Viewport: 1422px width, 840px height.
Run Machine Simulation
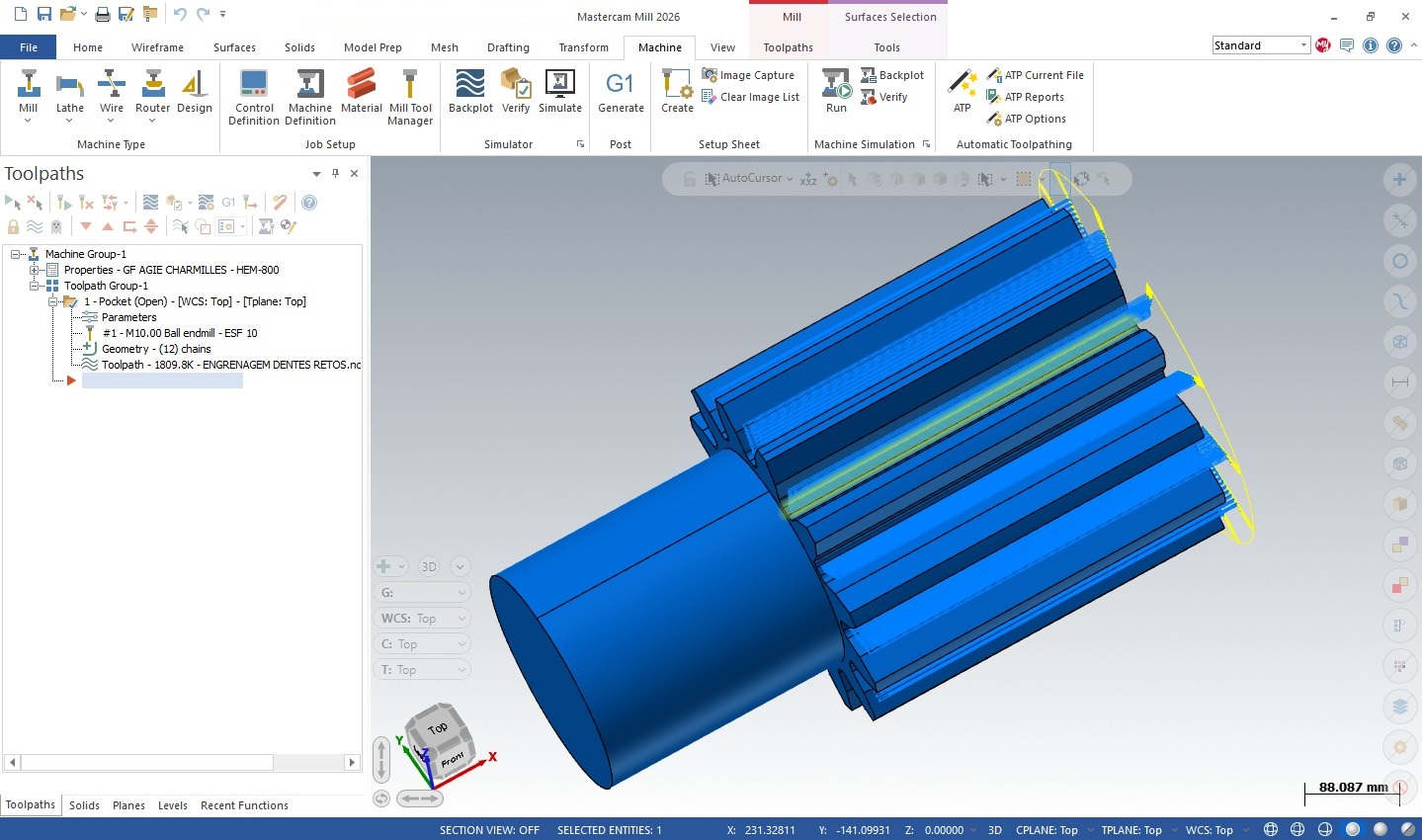point(836,92)
